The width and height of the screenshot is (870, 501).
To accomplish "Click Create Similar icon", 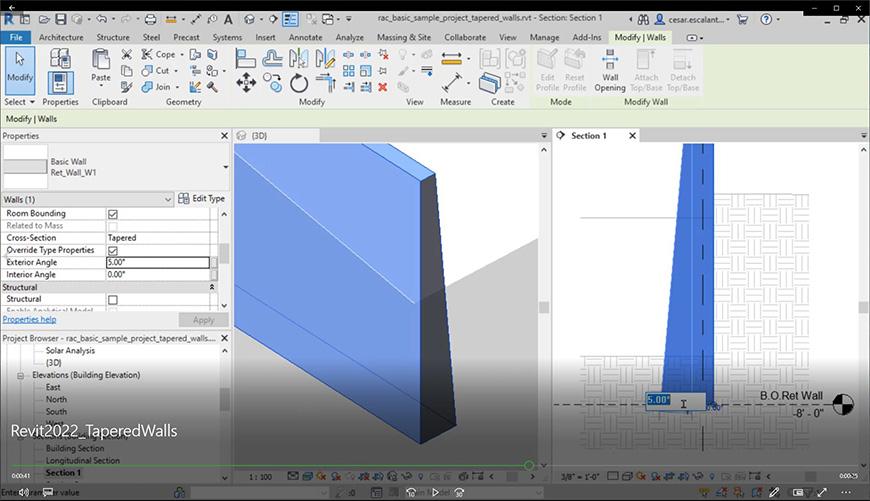I will (490, 83).
